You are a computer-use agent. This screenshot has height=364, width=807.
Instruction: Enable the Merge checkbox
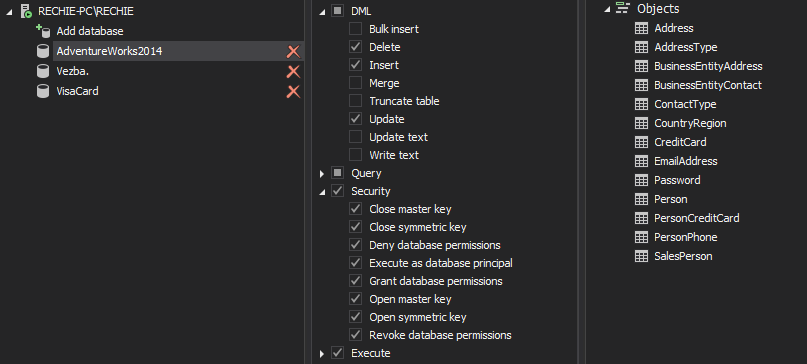click(x=356, y=83)
